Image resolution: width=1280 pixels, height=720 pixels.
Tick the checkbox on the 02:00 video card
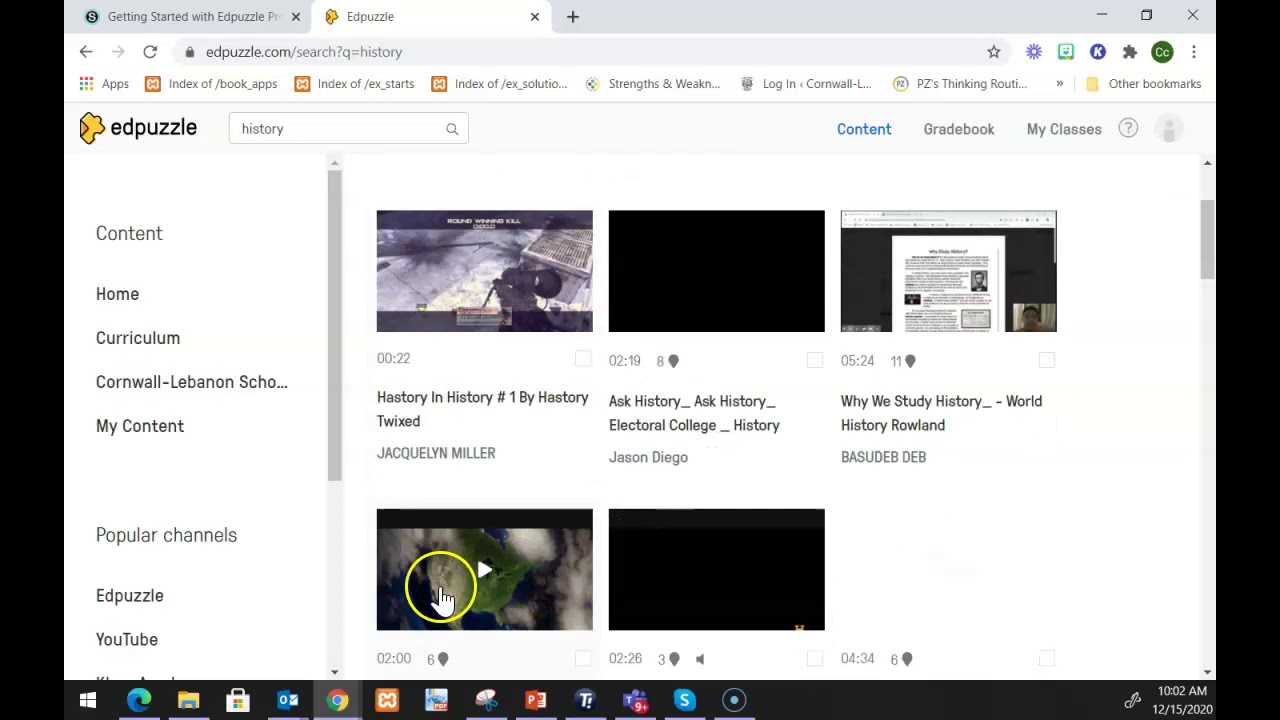coord(583,658)
